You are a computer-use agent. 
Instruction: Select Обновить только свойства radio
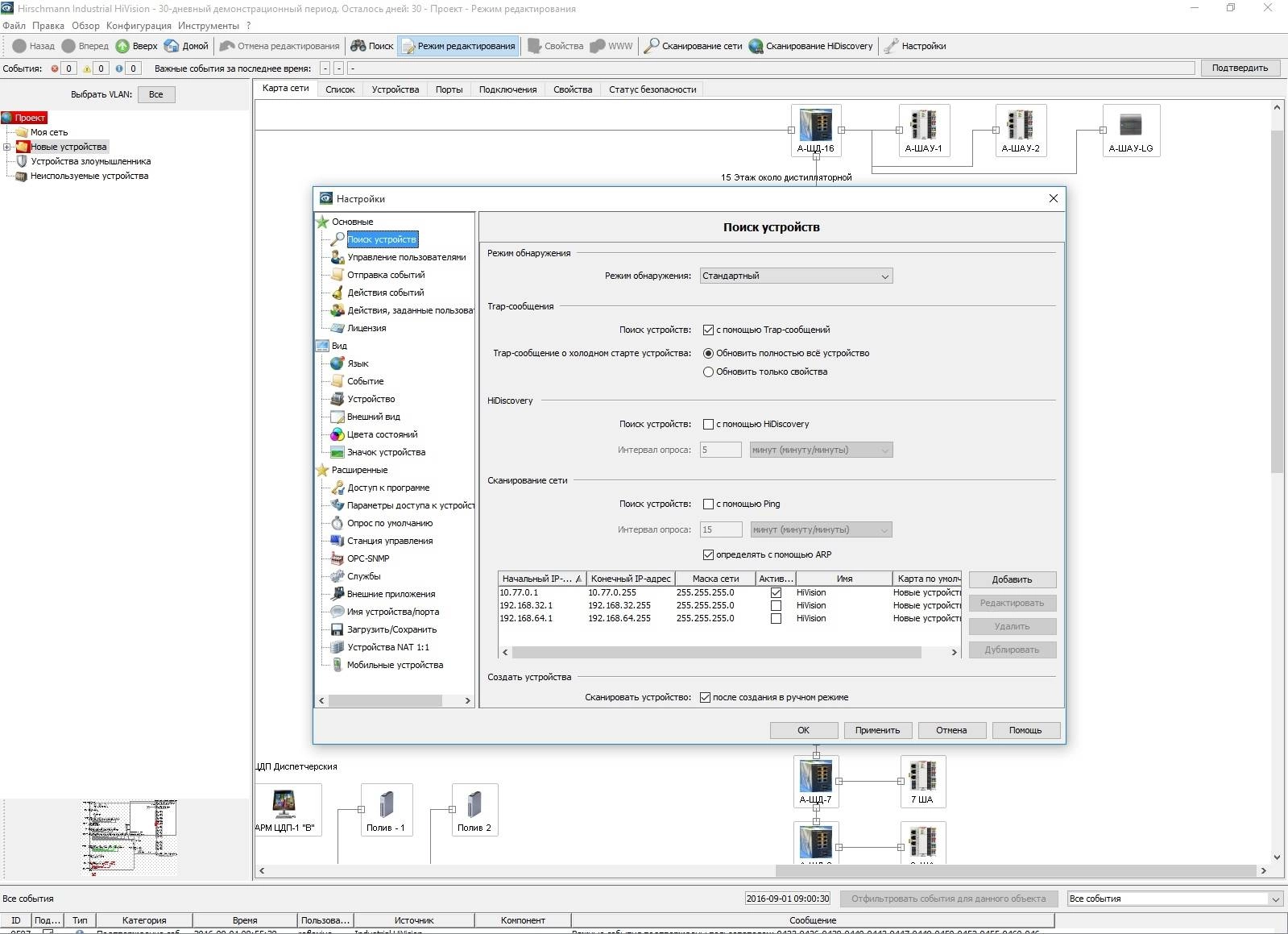pos(709,372)
